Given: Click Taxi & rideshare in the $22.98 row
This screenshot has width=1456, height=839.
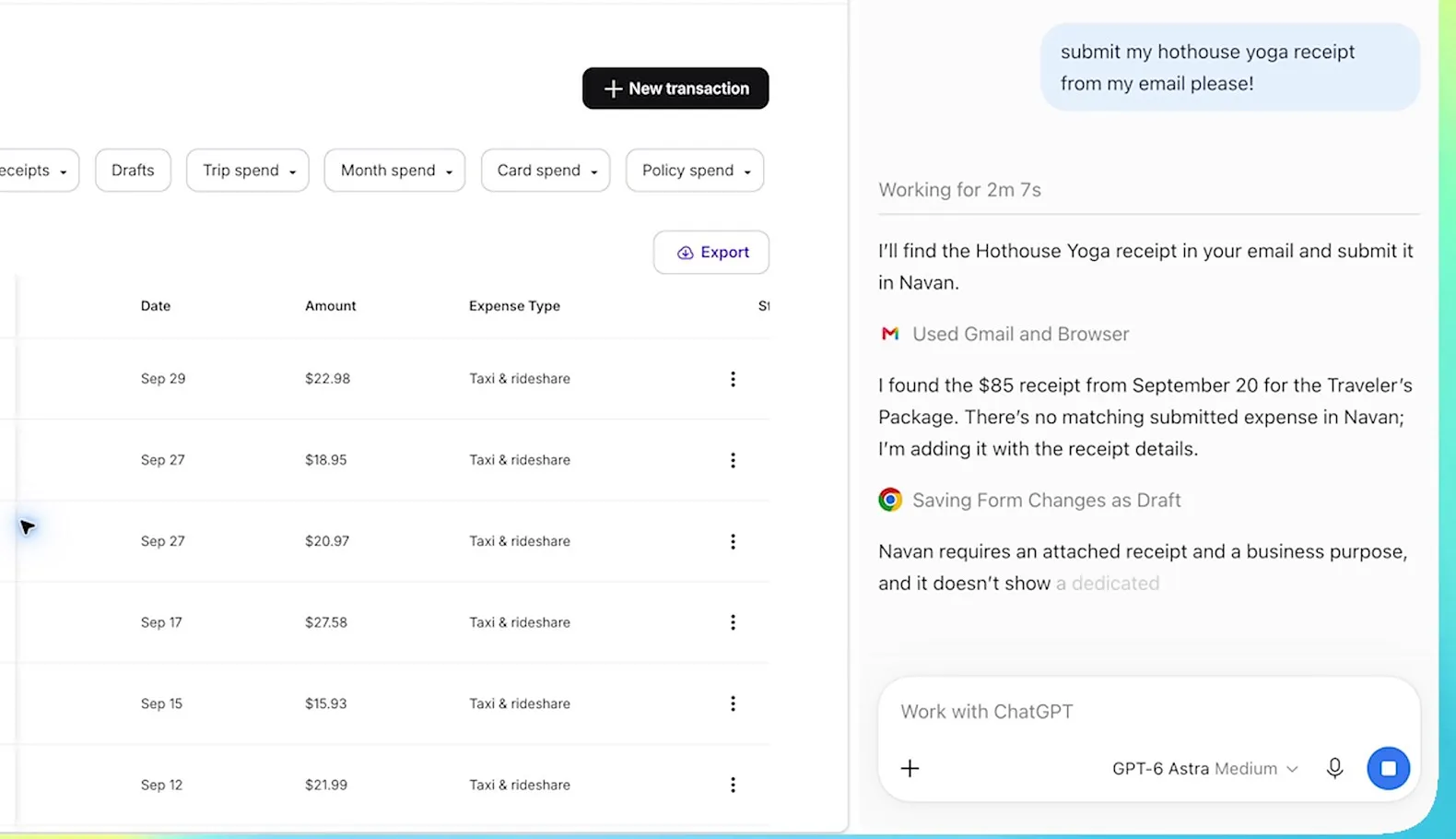Looking at the screenshot, I should pyautogui.click(x=520, y=379).
